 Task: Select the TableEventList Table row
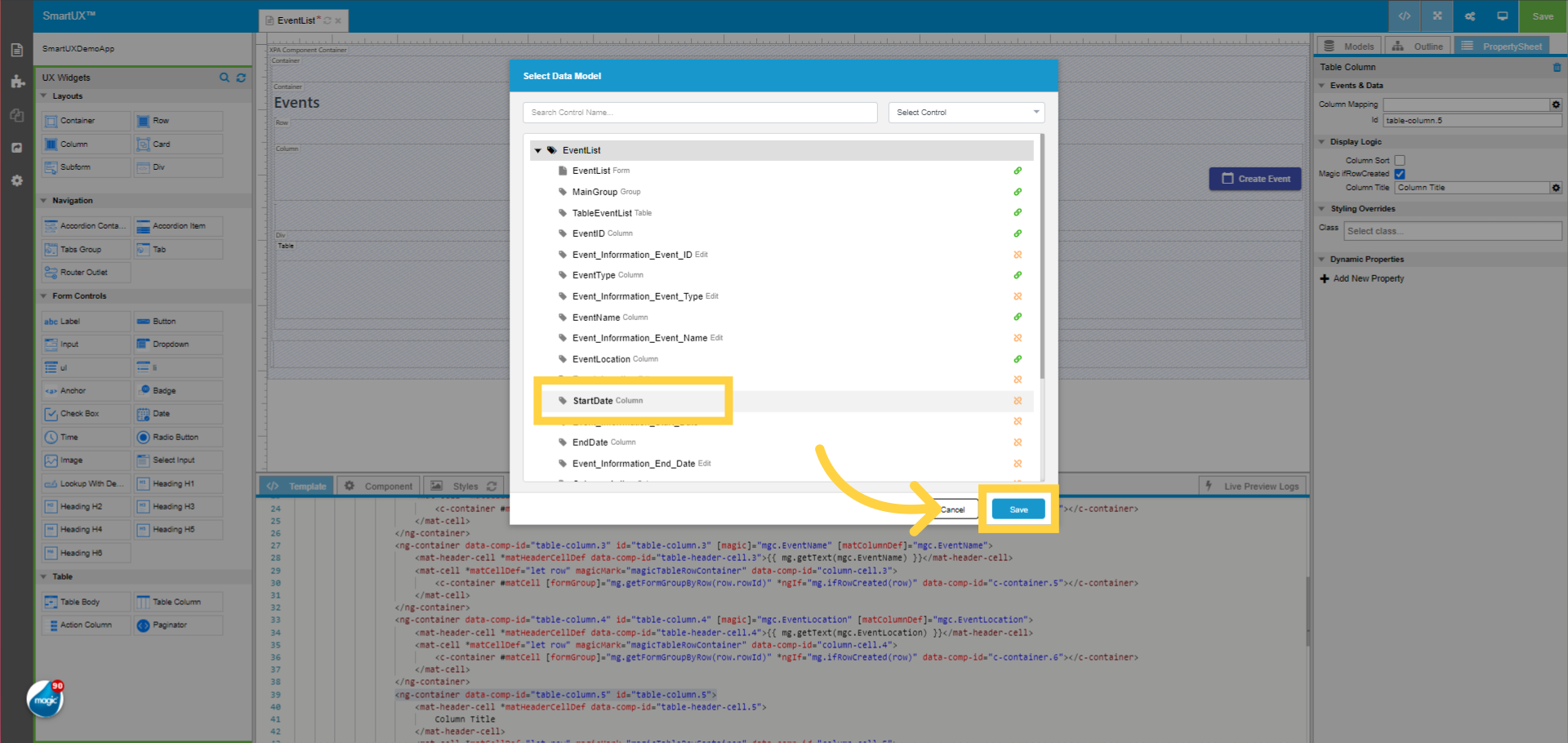click(x=782, y=213)
